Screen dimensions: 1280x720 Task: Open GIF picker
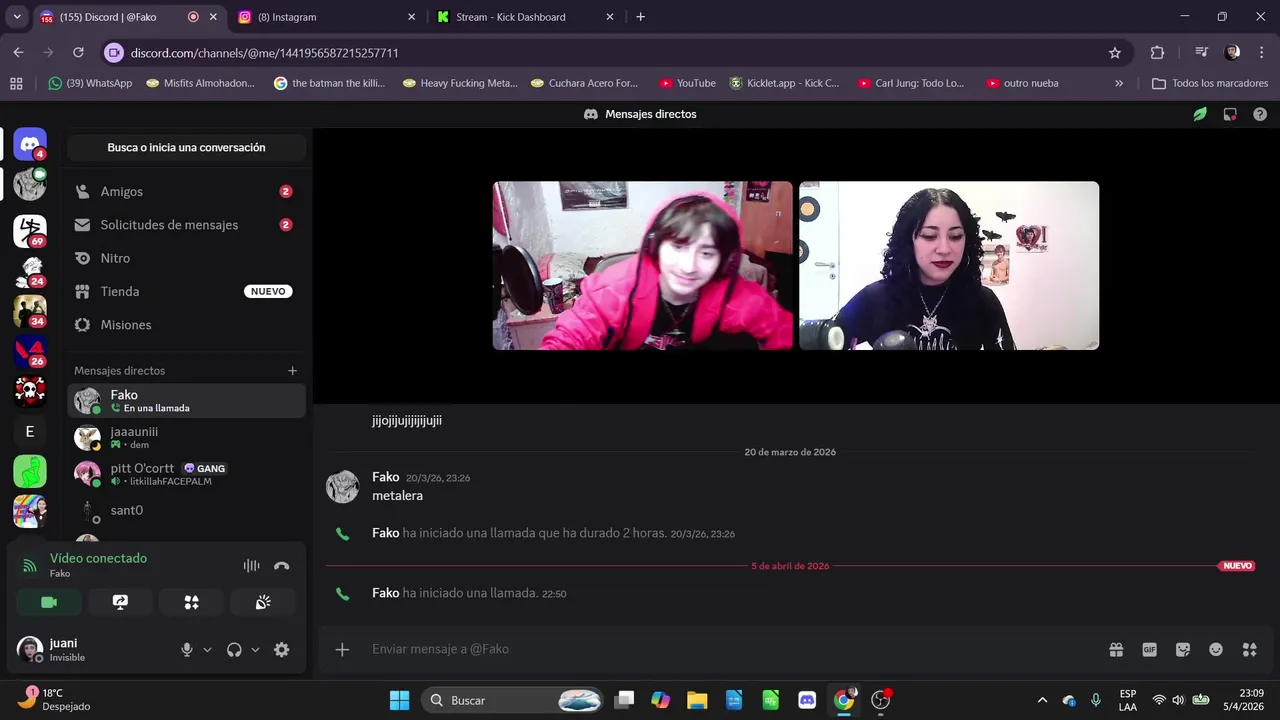(1150, 650)
